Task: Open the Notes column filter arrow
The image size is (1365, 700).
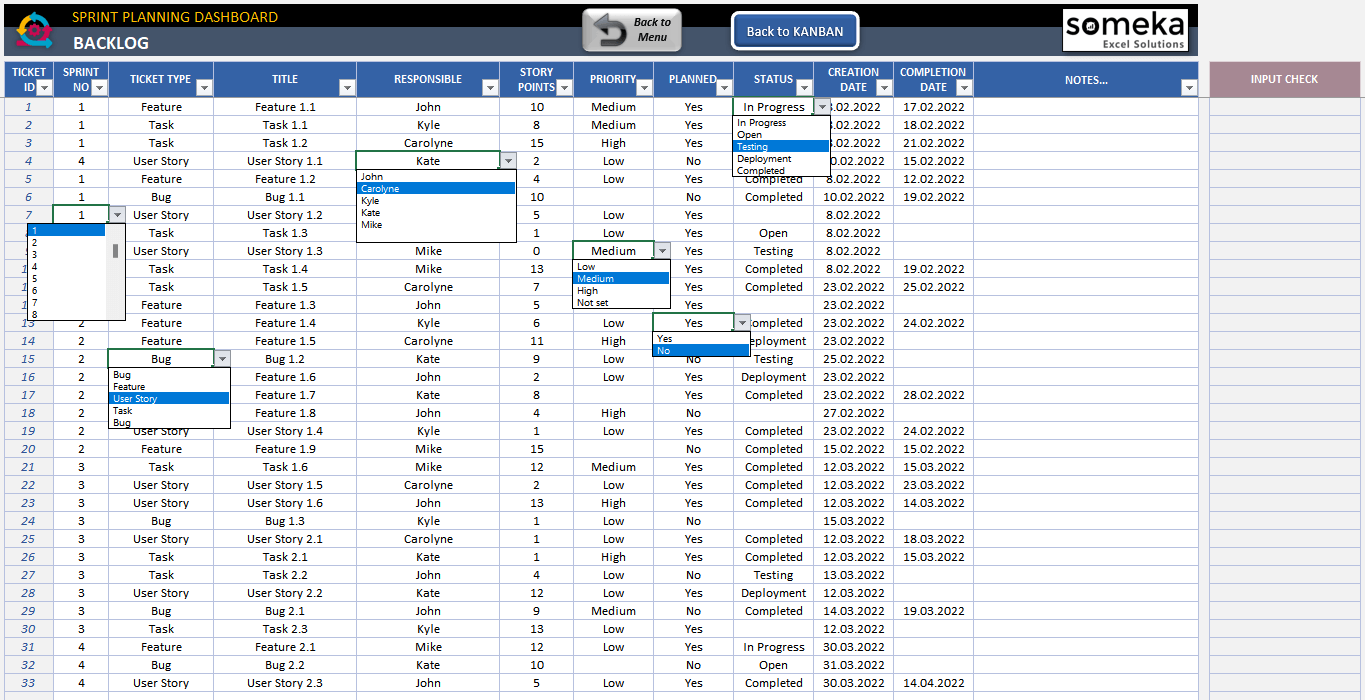Action: 1188,88
